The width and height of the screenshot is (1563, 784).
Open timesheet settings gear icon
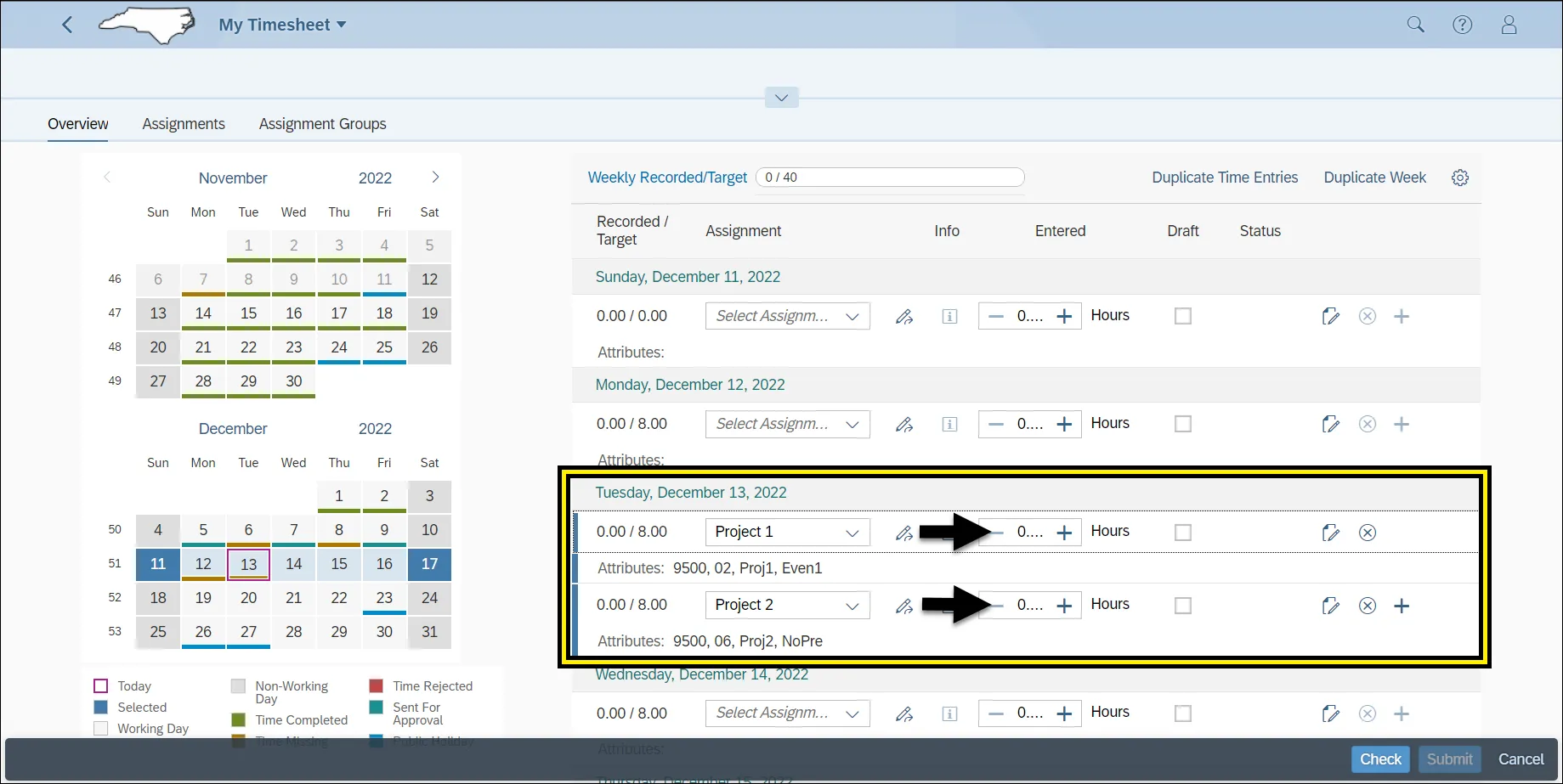[1459, 178]
